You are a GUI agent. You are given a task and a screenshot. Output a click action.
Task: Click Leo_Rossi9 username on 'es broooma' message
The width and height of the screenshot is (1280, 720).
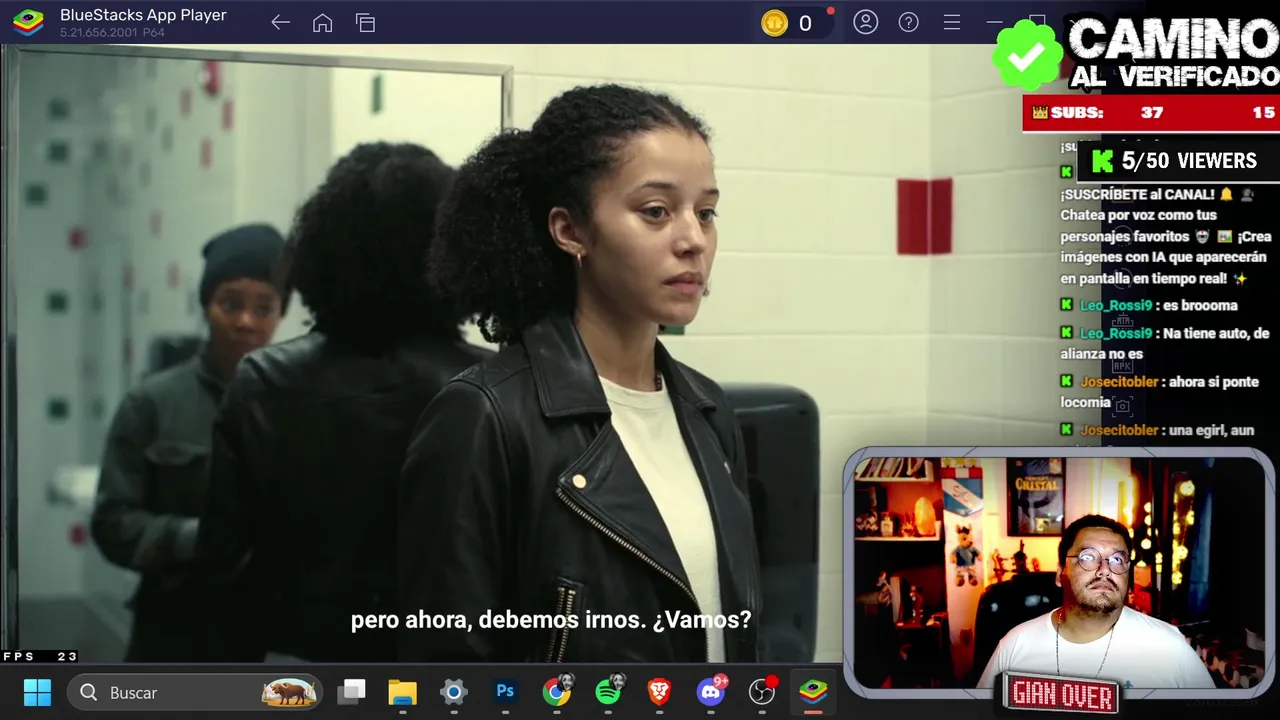[1116, 305]
